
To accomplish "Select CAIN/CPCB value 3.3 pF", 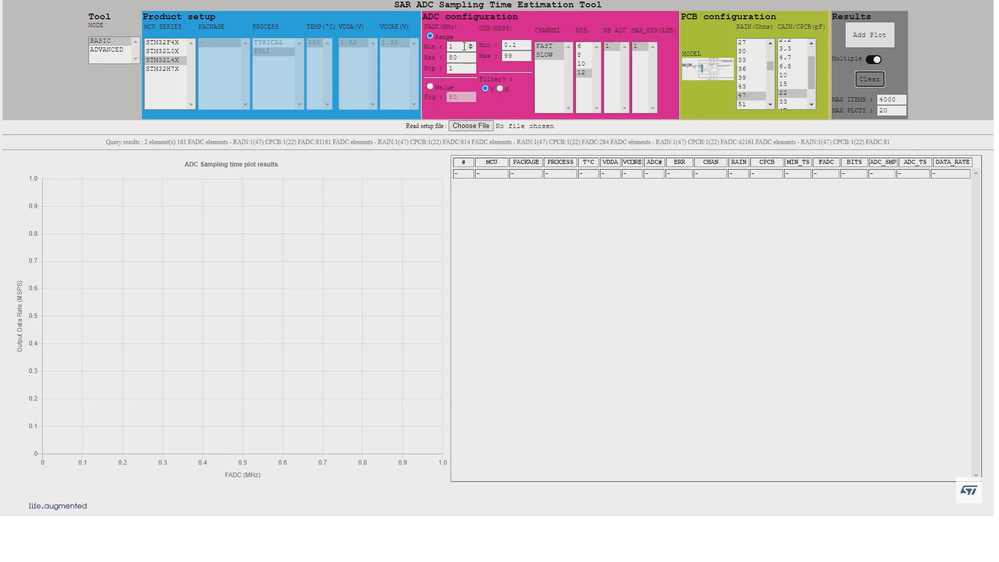I will [792, 48].
